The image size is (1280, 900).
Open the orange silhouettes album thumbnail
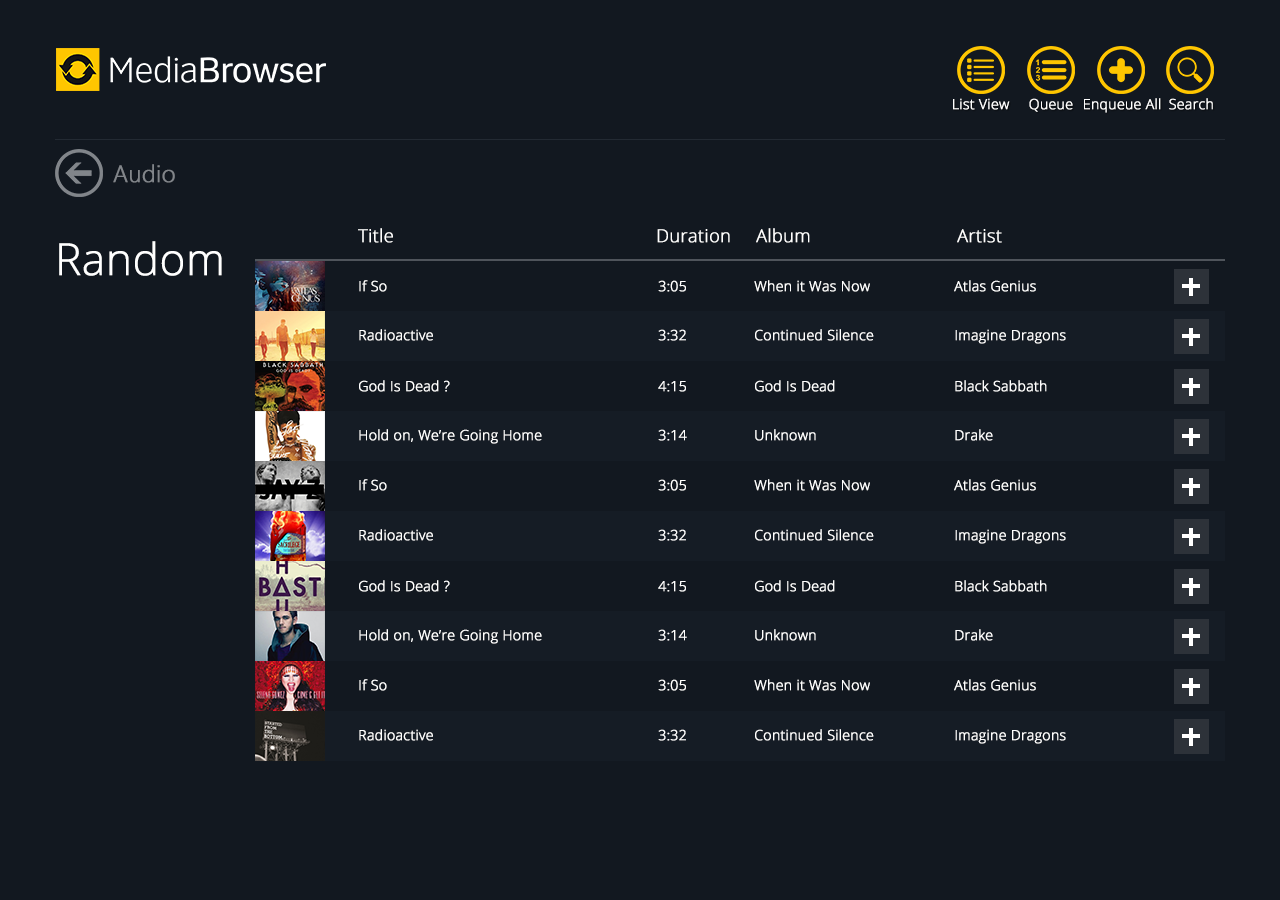click(290, 336)
